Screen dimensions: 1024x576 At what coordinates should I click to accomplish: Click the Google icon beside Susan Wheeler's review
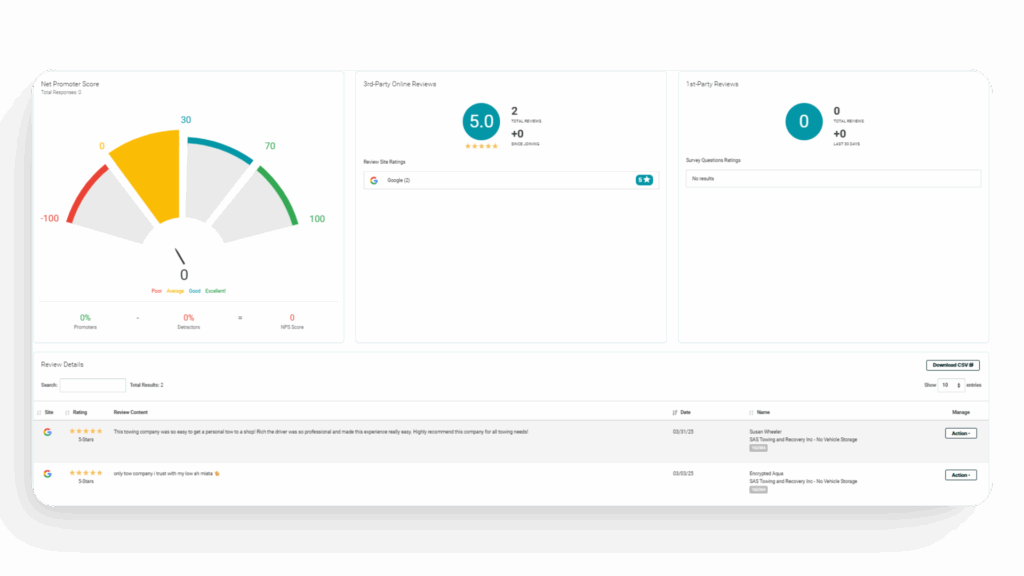(x=47, y=432)
